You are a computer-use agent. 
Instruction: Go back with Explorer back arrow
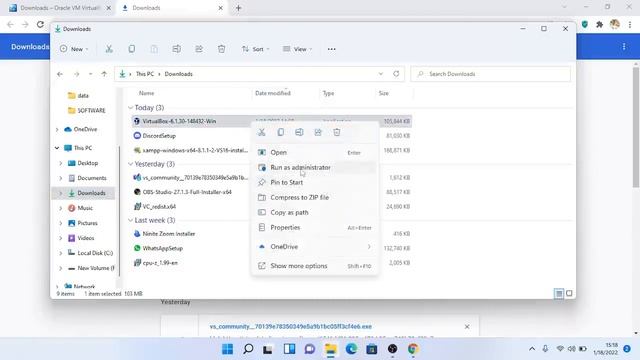[60, 74]
